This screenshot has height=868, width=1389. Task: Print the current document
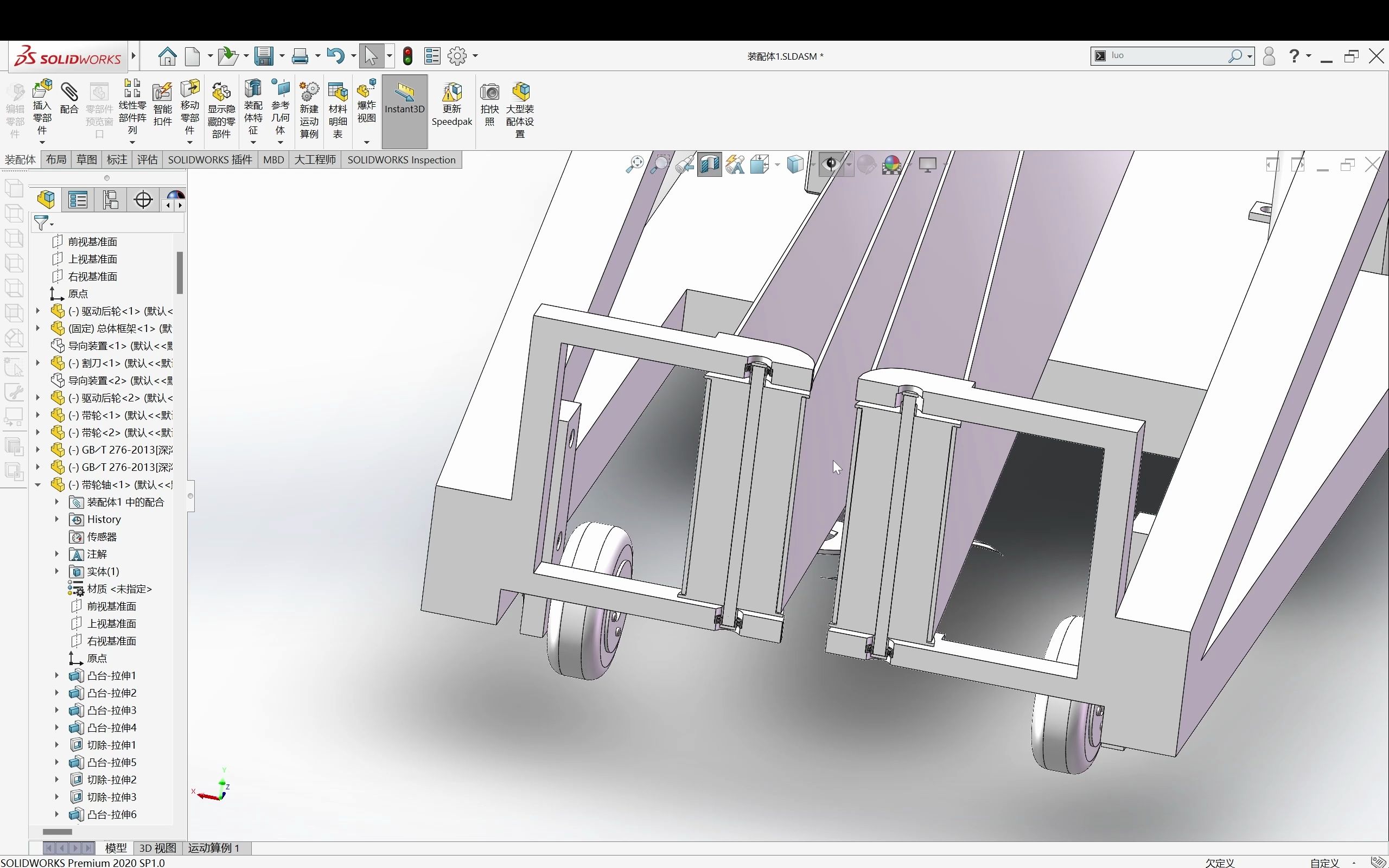pos(300,56)
